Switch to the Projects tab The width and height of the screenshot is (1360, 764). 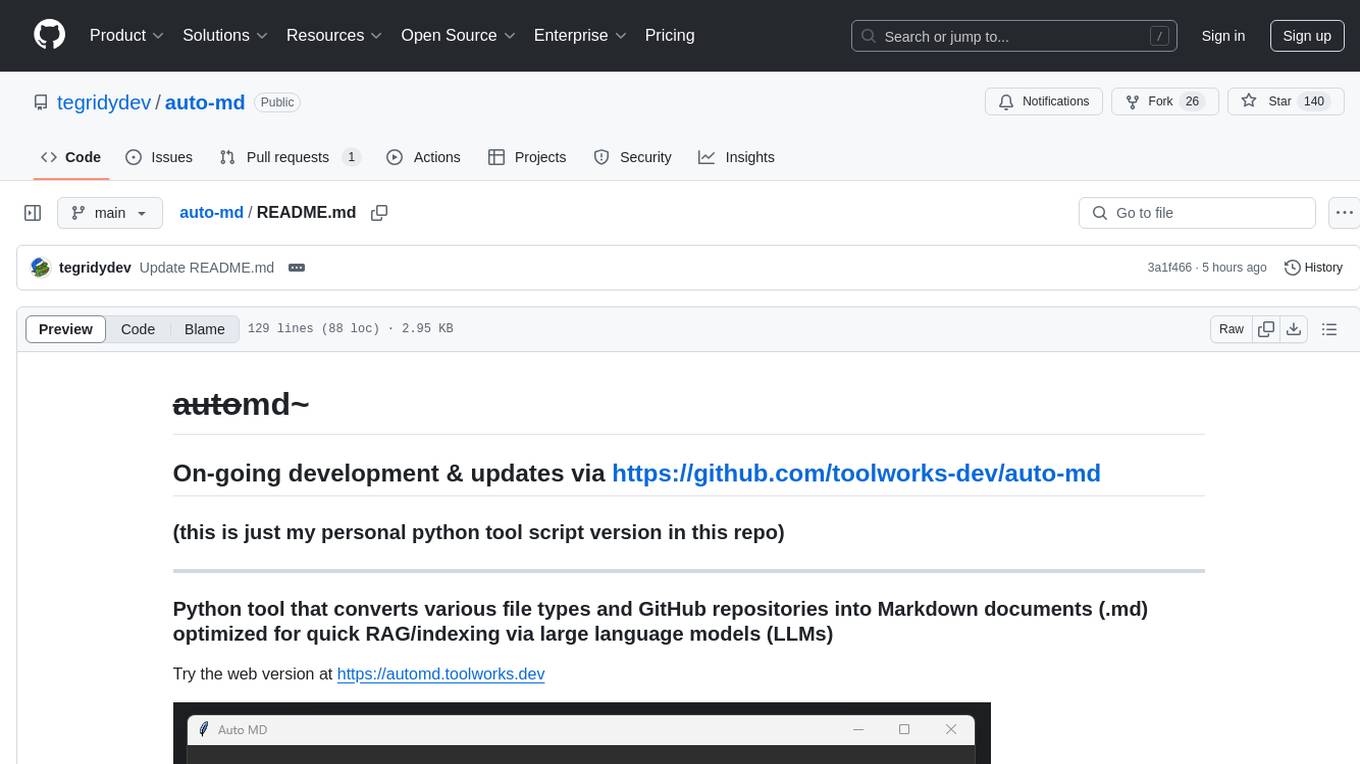click(527, 157)
